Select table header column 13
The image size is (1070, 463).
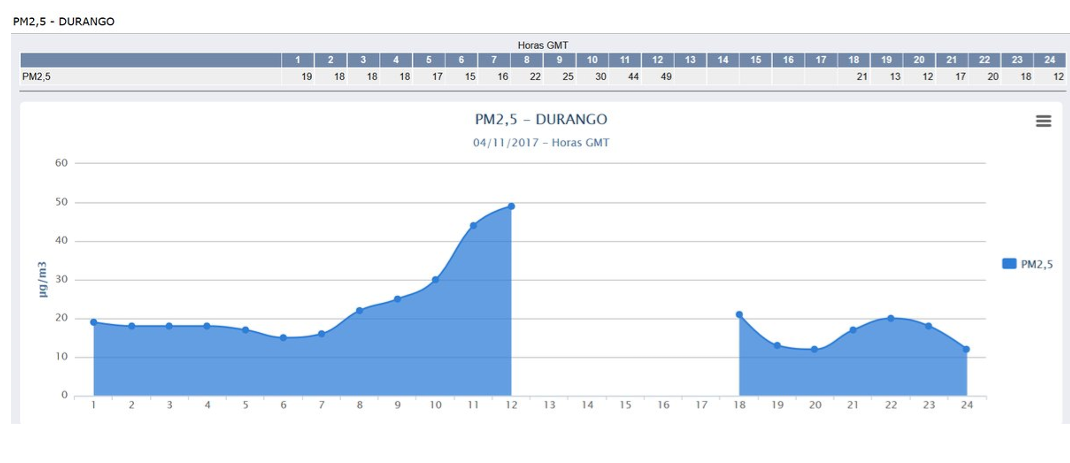[x=690, y=60]
